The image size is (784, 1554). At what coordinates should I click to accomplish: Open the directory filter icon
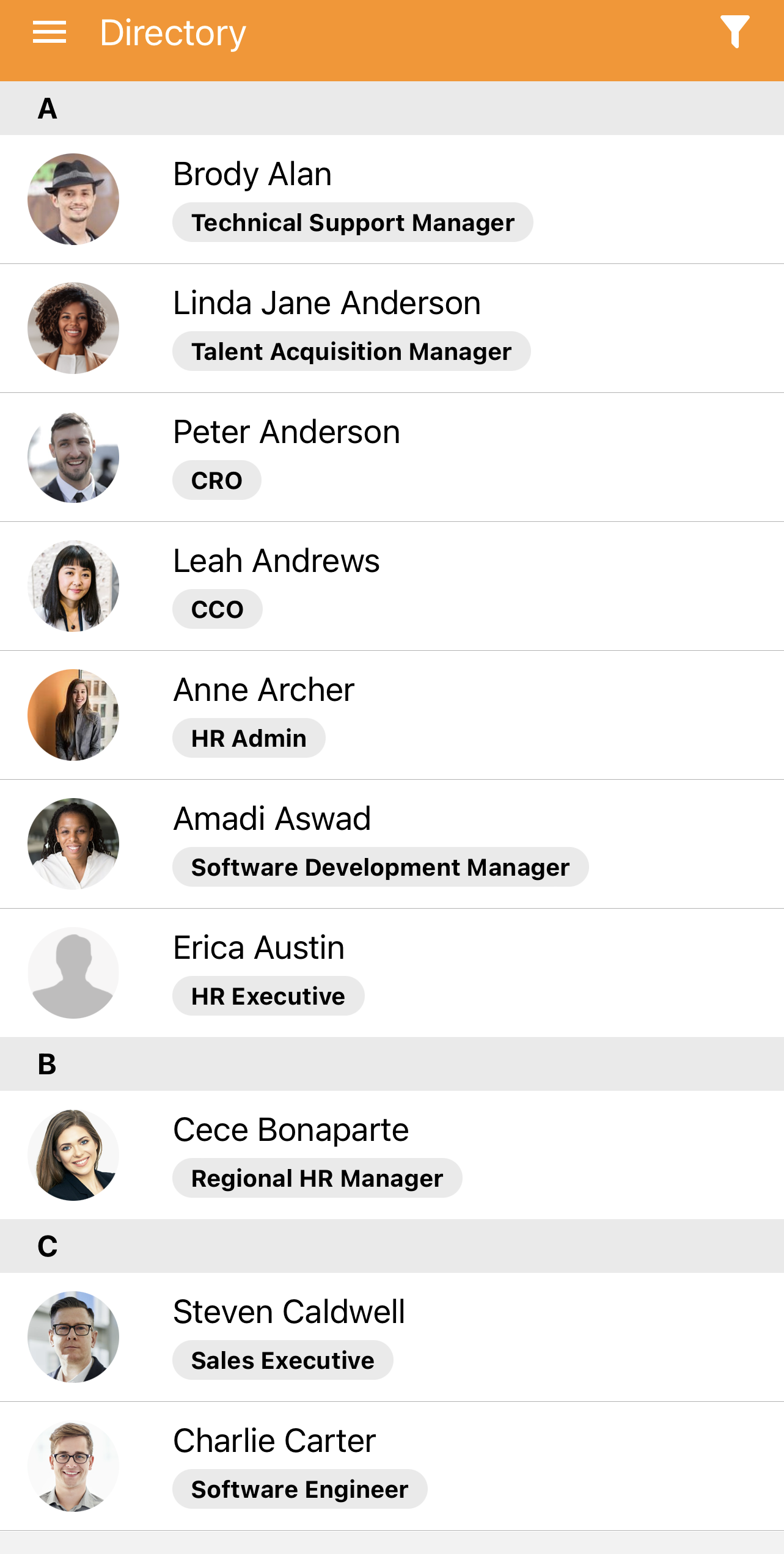click(735, 32)
